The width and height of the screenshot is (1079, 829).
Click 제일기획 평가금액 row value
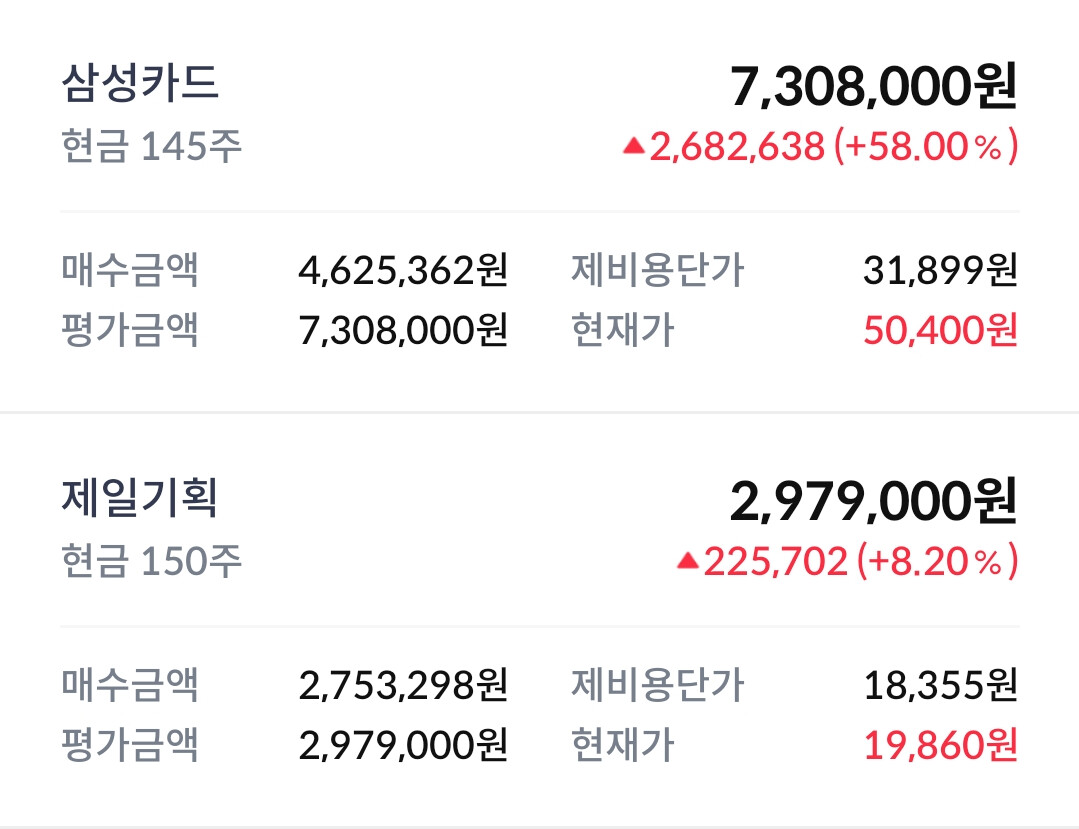coord(403,745)
